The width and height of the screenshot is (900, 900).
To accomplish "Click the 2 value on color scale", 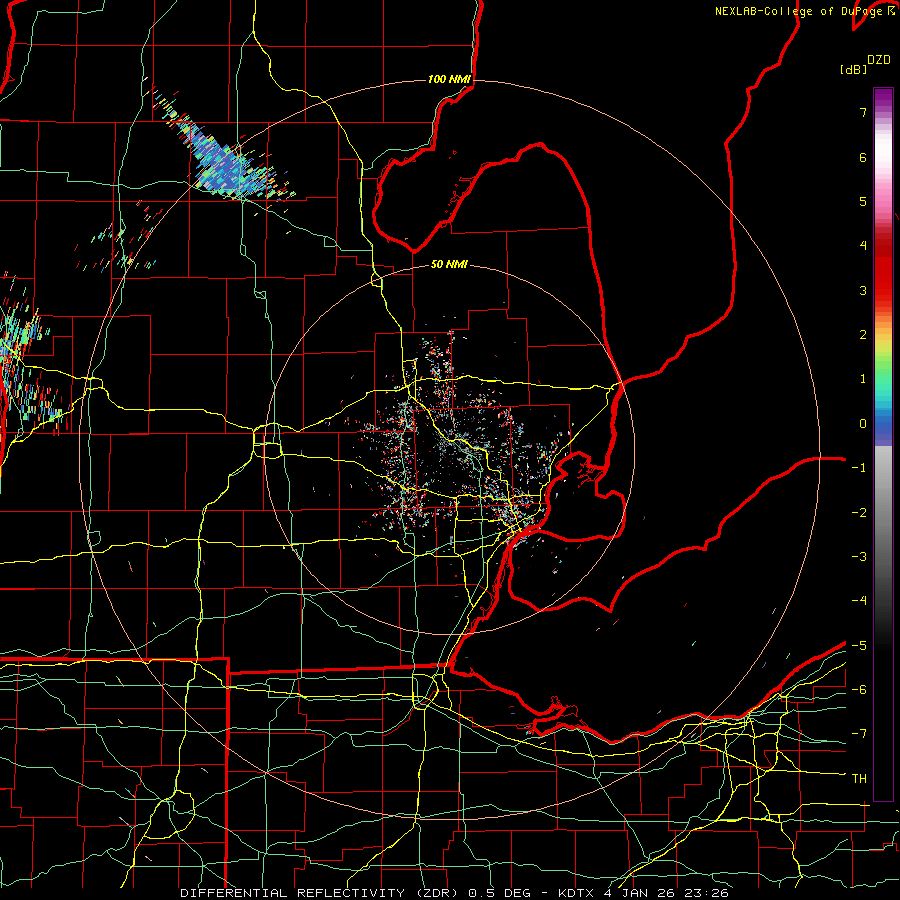I will [863, 335].
